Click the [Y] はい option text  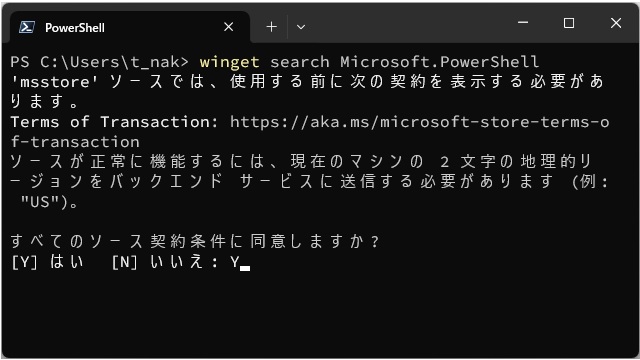(47, 262)
